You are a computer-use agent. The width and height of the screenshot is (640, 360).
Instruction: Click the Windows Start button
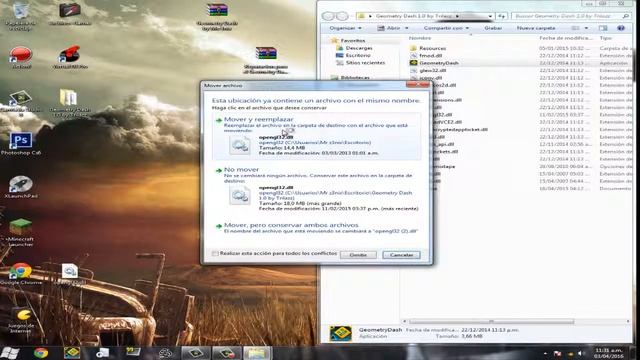(10, 353)
